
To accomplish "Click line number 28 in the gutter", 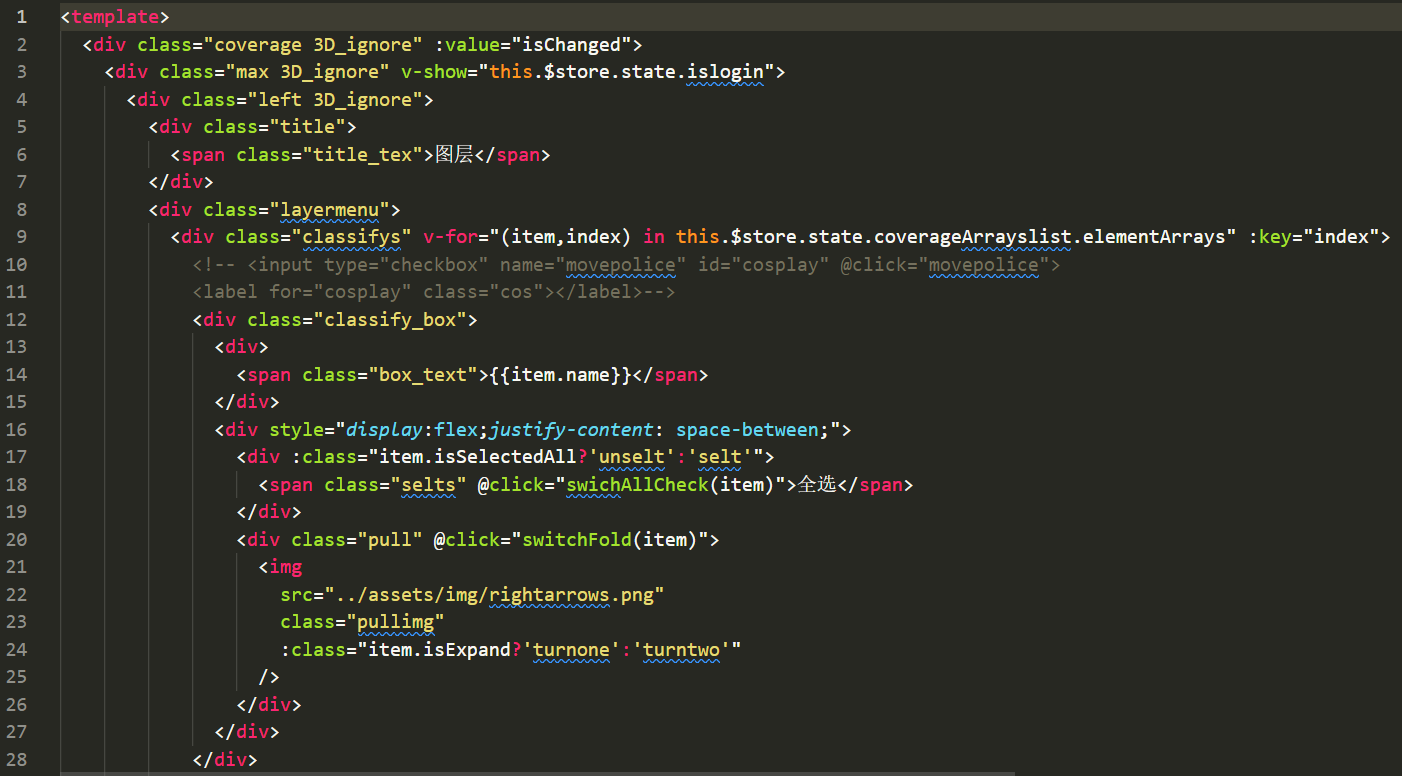I will tap(16, 760).
